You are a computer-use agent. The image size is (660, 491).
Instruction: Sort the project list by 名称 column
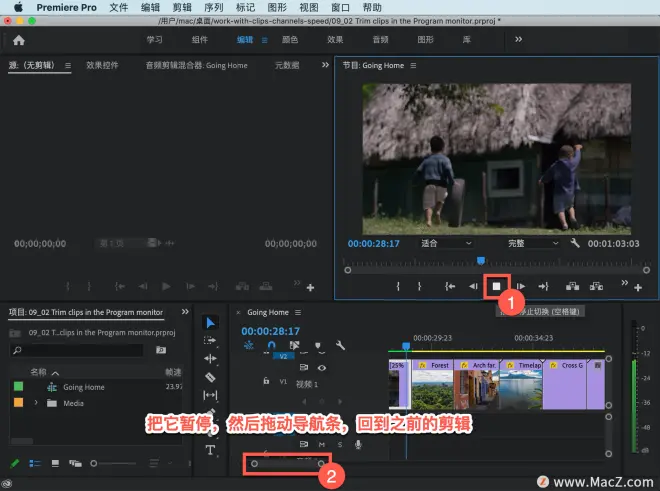coord(38,372)
